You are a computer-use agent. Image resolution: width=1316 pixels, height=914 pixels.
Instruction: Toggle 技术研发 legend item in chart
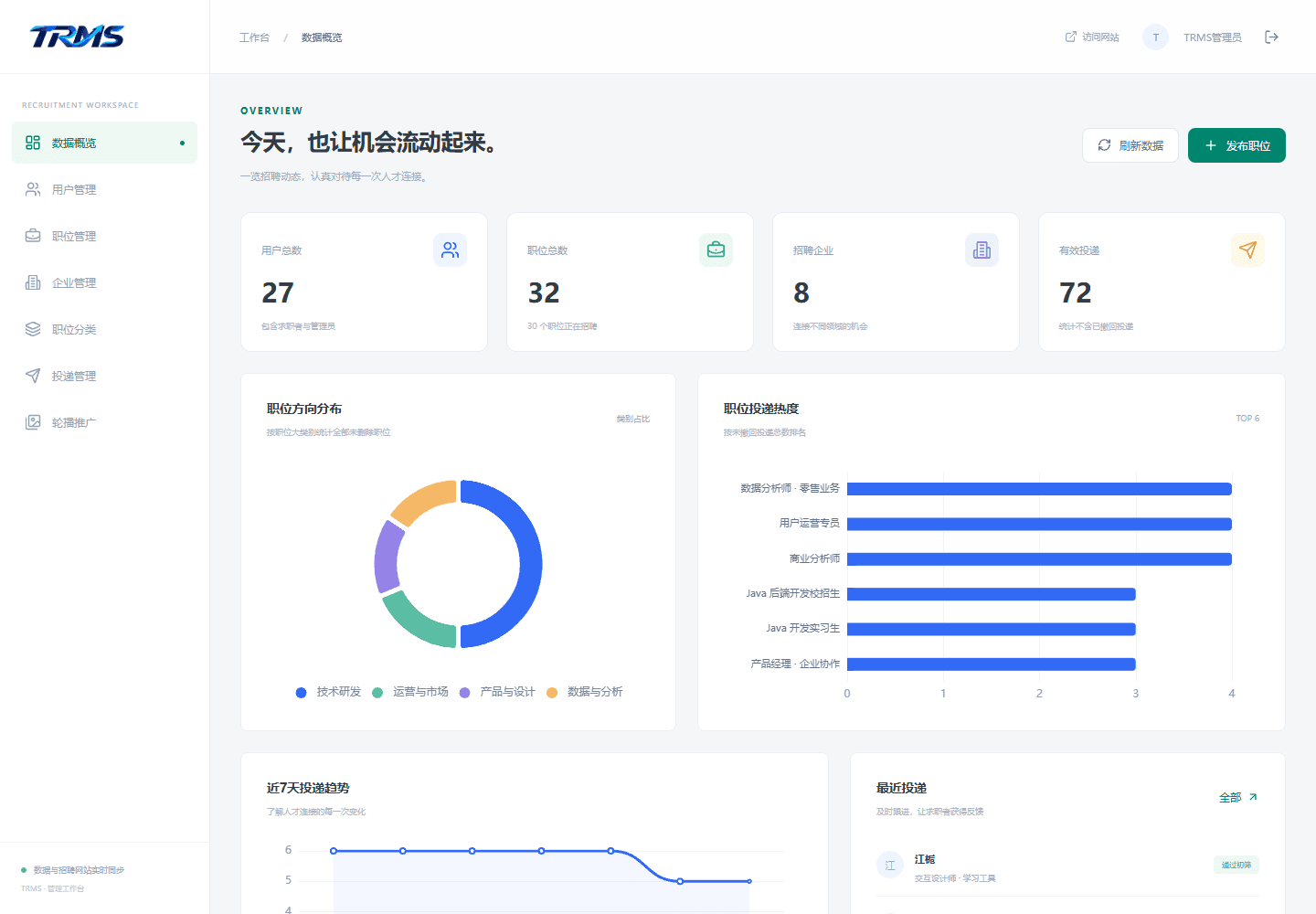tap(328, 692)
